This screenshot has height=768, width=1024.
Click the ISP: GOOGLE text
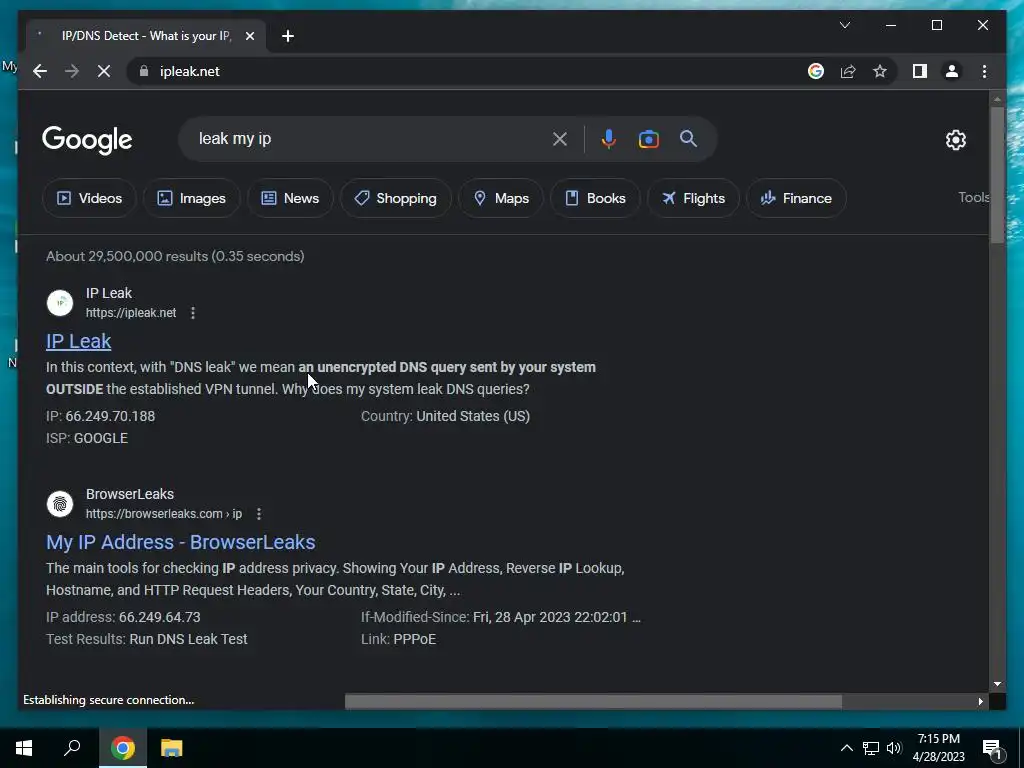pos(87,438)
